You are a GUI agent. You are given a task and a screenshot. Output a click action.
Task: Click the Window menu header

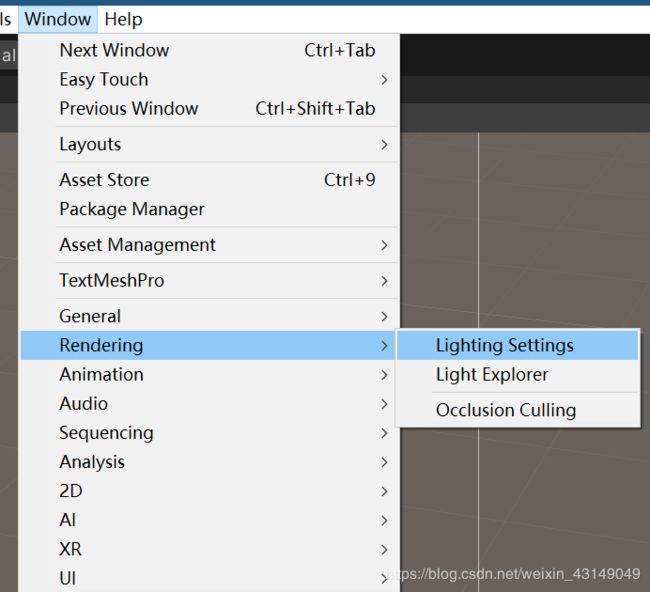point(58,19)
